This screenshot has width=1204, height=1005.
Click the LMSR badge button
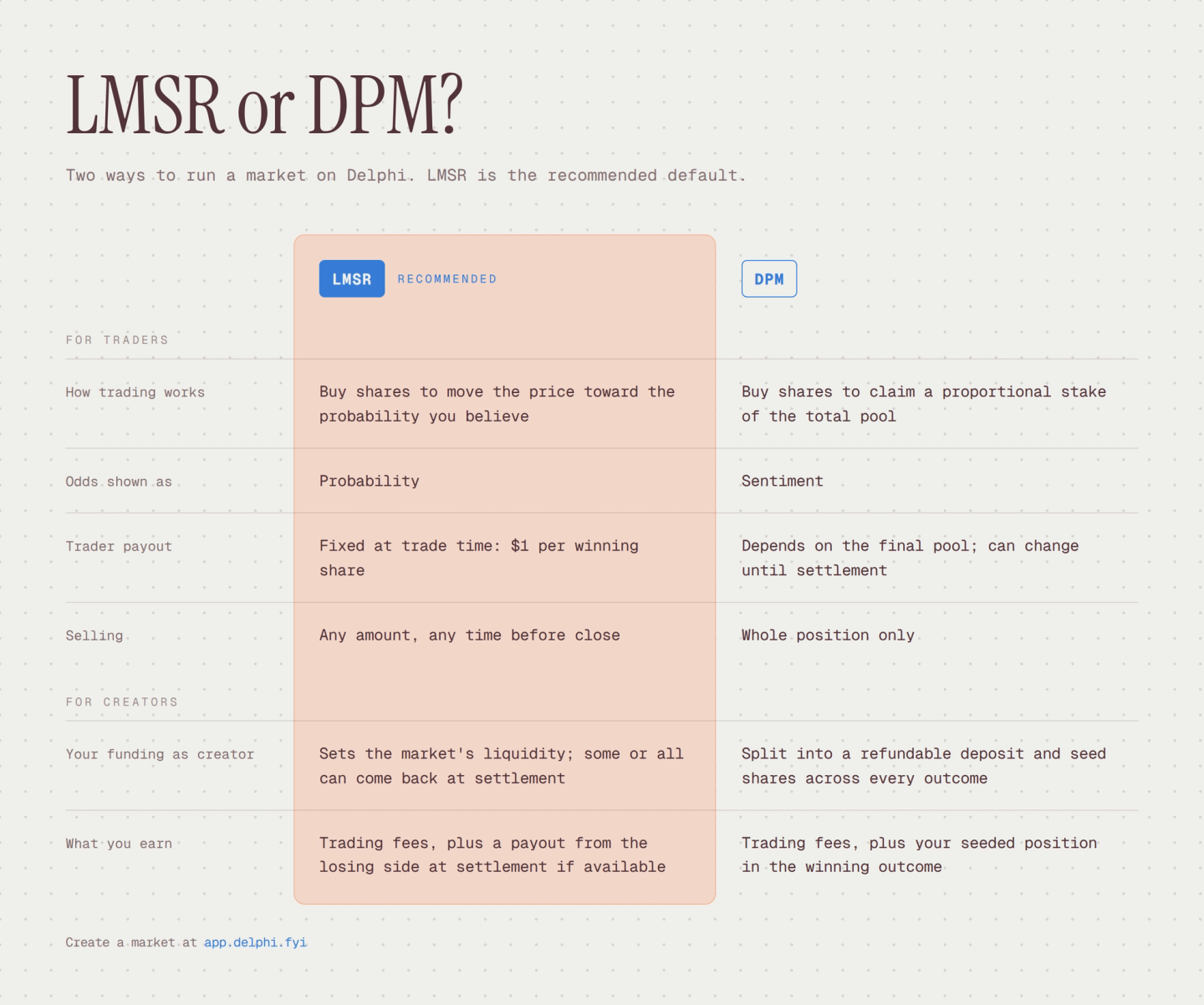[x=352, y=278]
